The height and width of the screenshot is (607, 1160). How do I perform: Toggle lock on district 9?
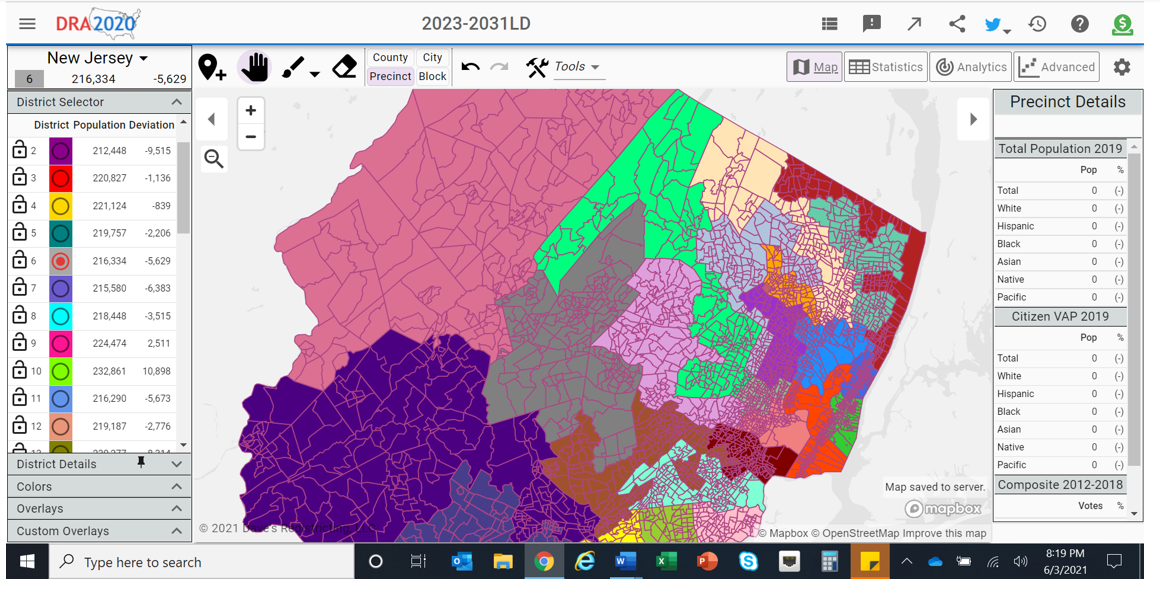tap(20, 343)
